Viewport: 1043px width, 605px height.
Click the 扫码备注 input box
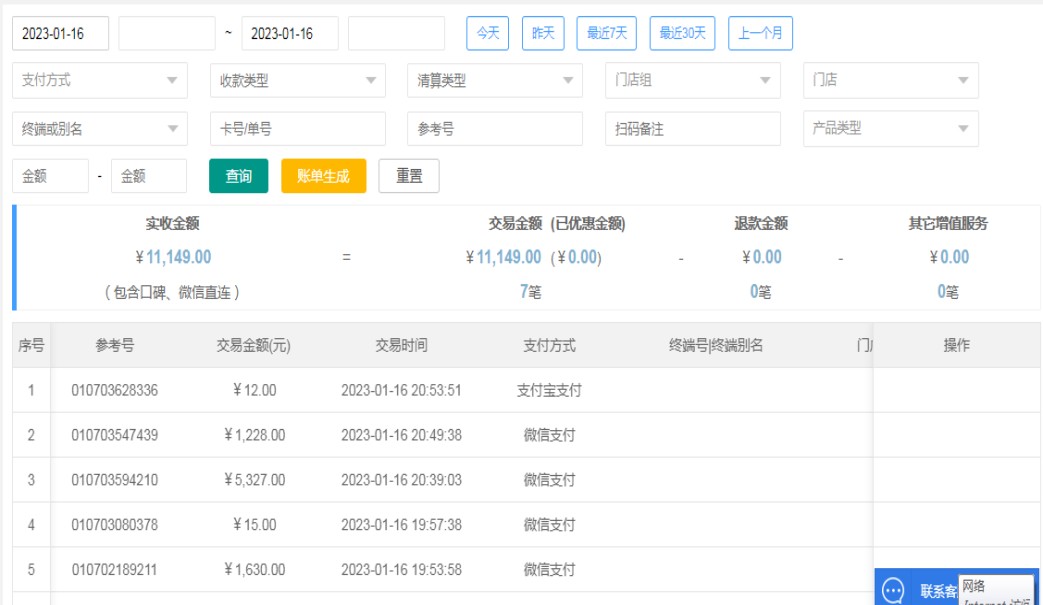pos(692,129)
